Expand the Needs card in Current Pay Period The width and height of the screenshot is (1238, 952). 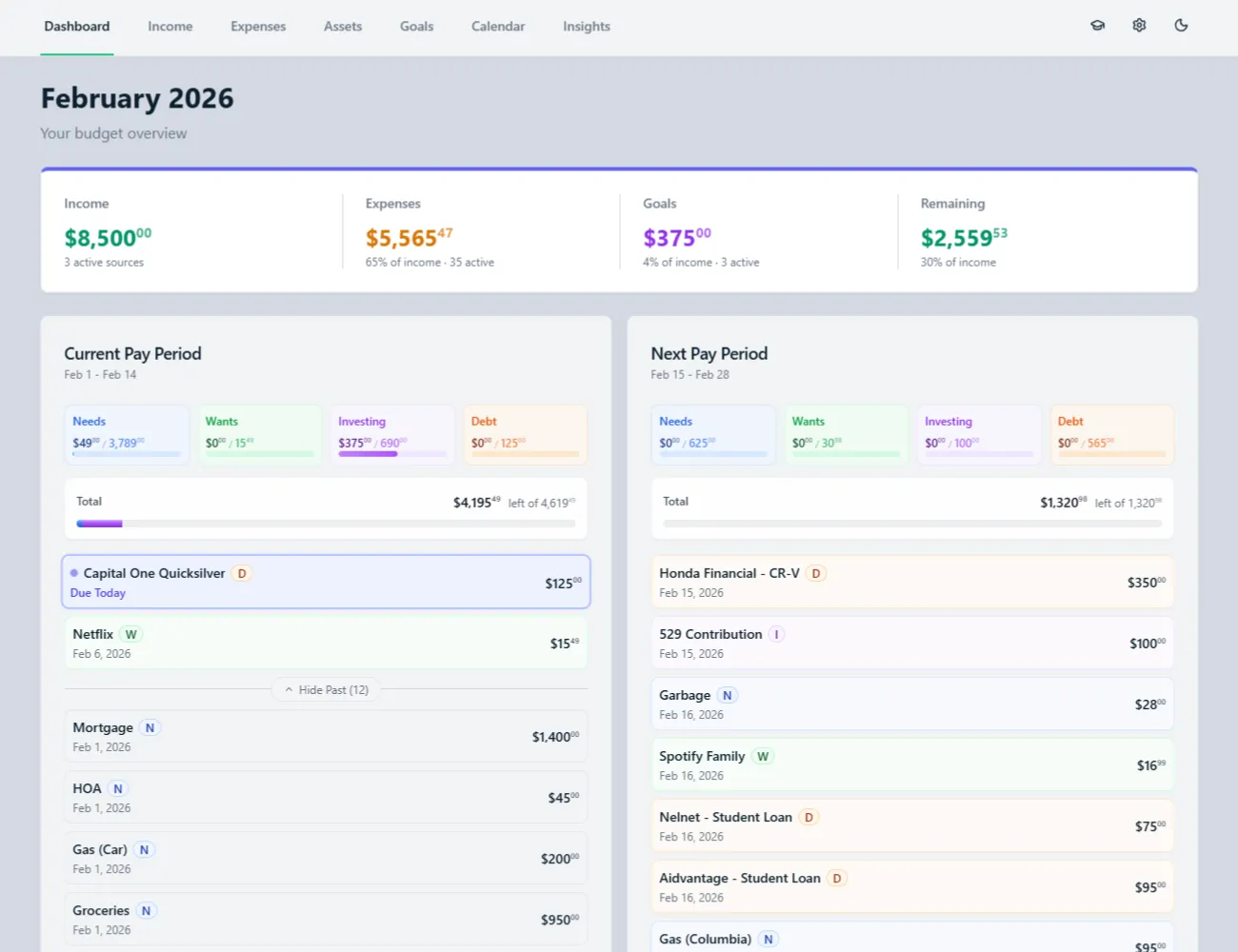[127, 434]
